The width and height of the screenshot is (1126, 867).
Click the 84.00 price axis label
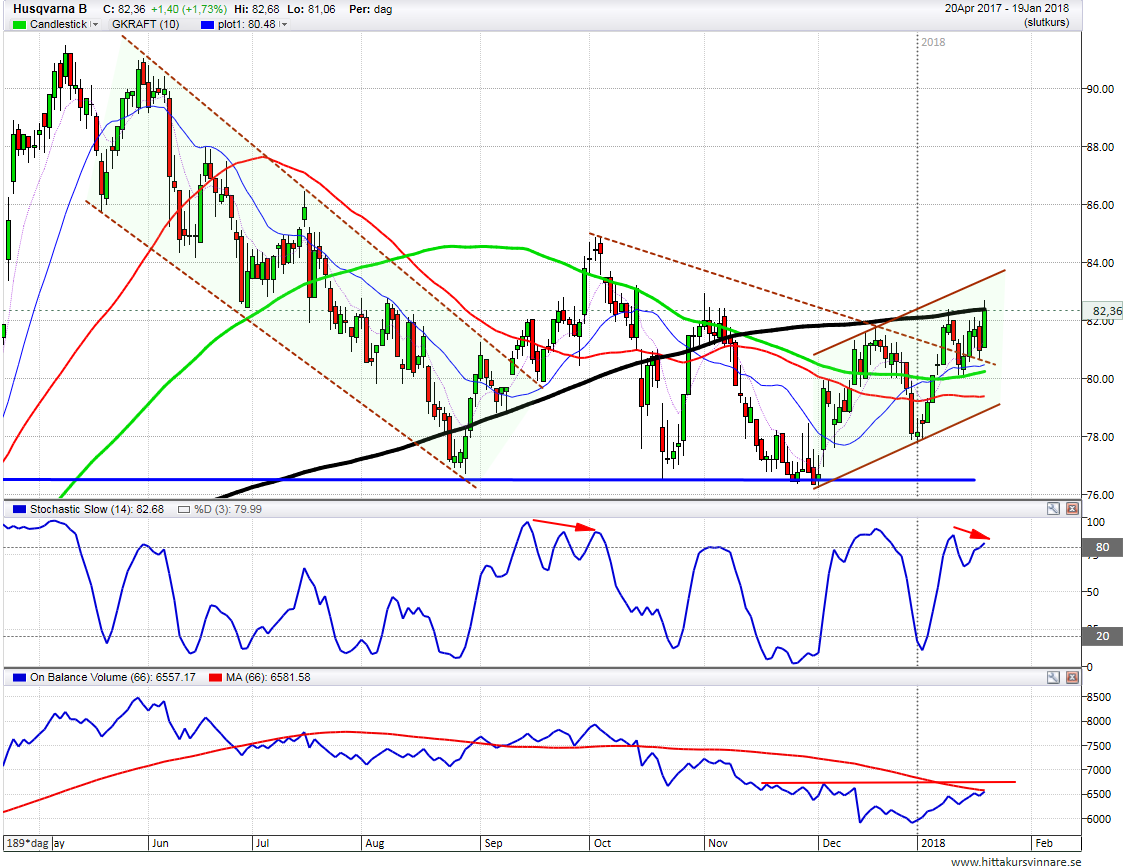(1099, 263)
